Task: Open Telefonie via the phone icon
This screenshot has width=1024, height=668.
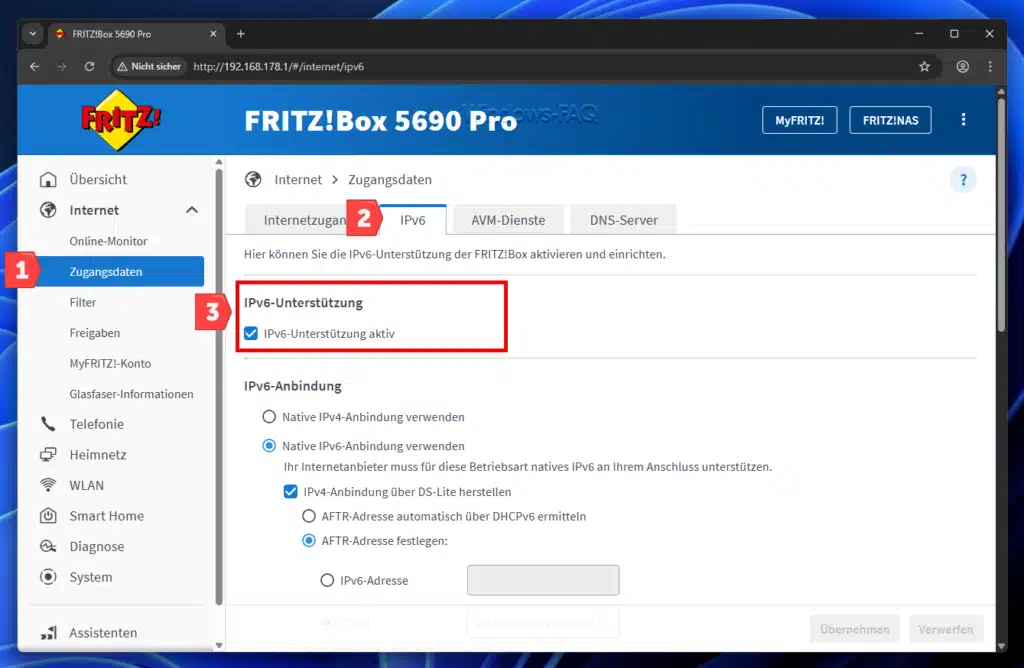Action: click(50, 424)
